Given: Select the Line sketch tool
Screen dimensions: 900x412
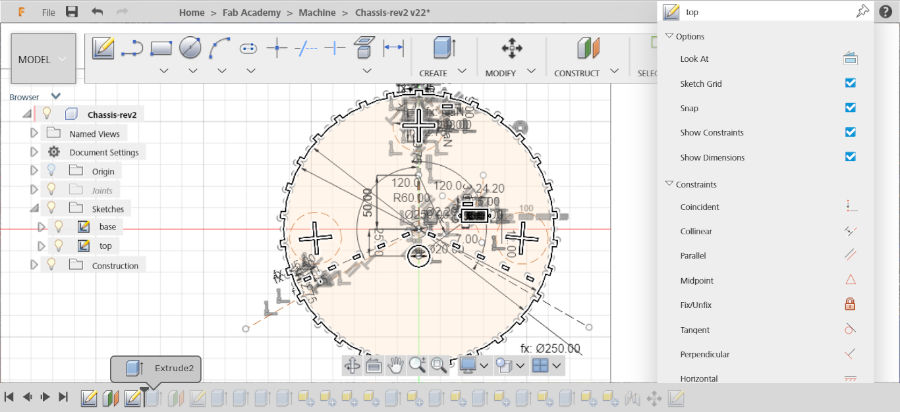Looking at the screenshot, I should (132, 48).
